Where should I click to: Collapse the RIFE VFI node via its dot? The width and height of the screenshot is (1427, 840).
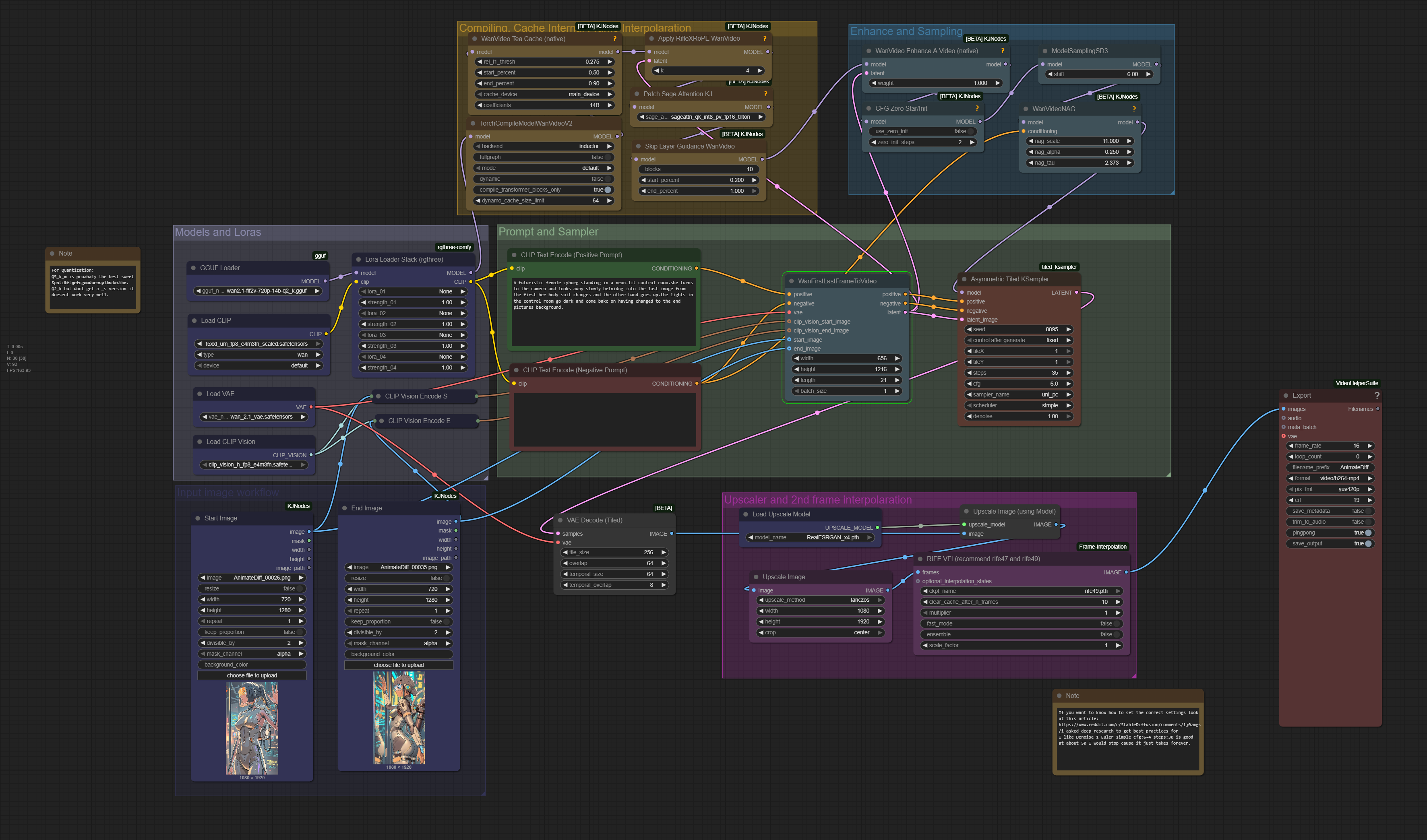click(x=920, y=559)
